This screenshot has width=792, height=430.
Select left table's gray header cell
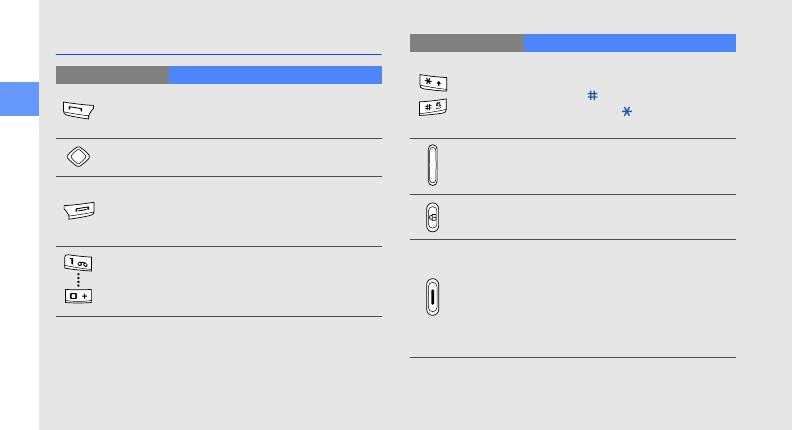[x=112, y=74]
